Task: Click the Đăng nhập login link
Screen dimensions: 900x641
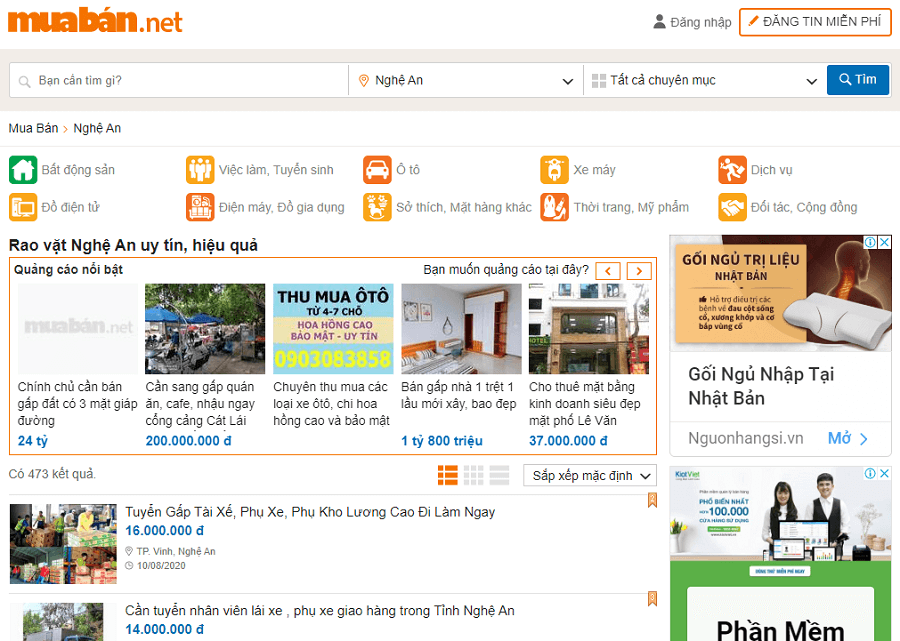Action: [701, 22]
